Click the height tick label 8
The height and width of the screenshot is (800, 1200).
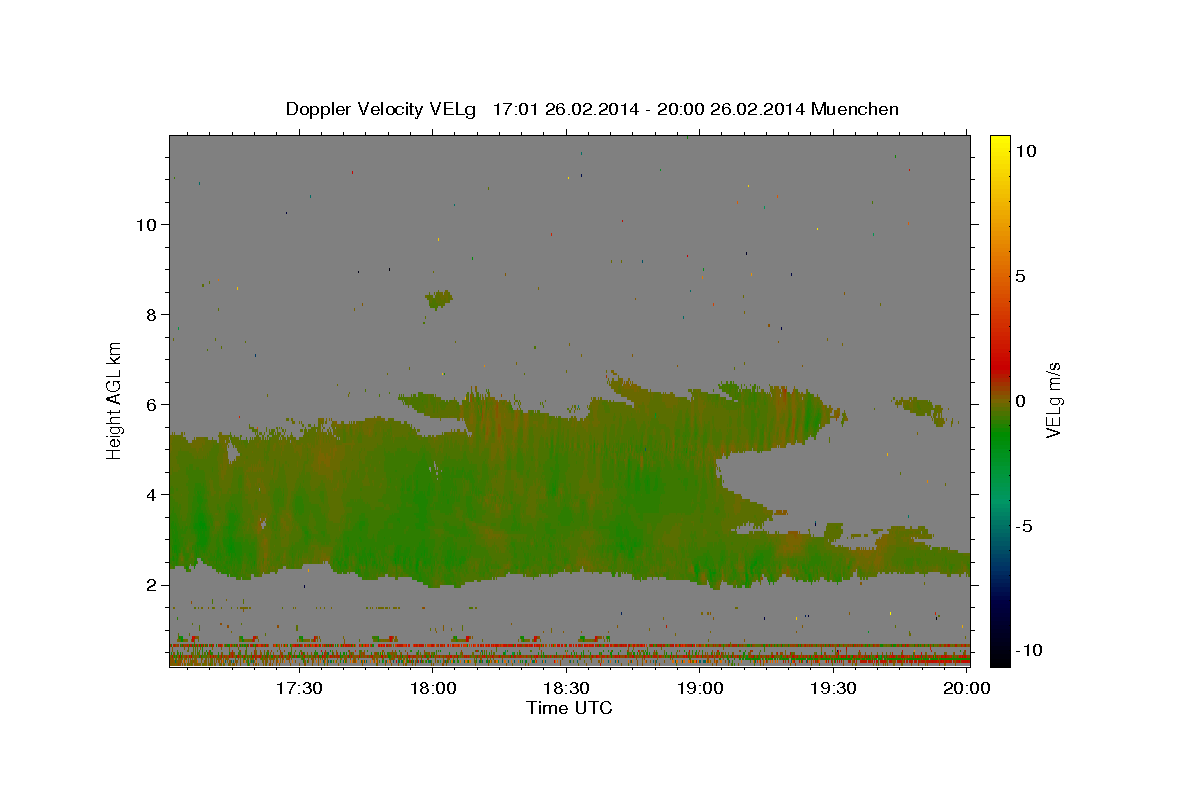(151, 314)
